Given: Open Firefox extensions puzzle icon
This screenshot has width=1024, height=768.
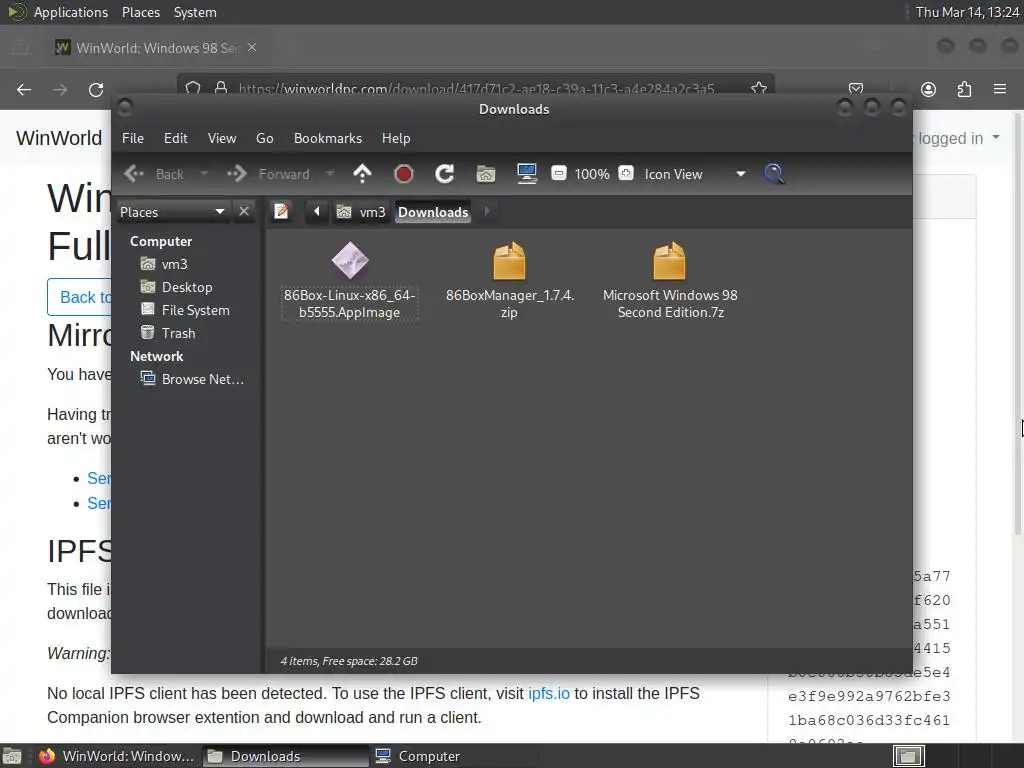Looking at the screenshot, I should click(964, 89).
